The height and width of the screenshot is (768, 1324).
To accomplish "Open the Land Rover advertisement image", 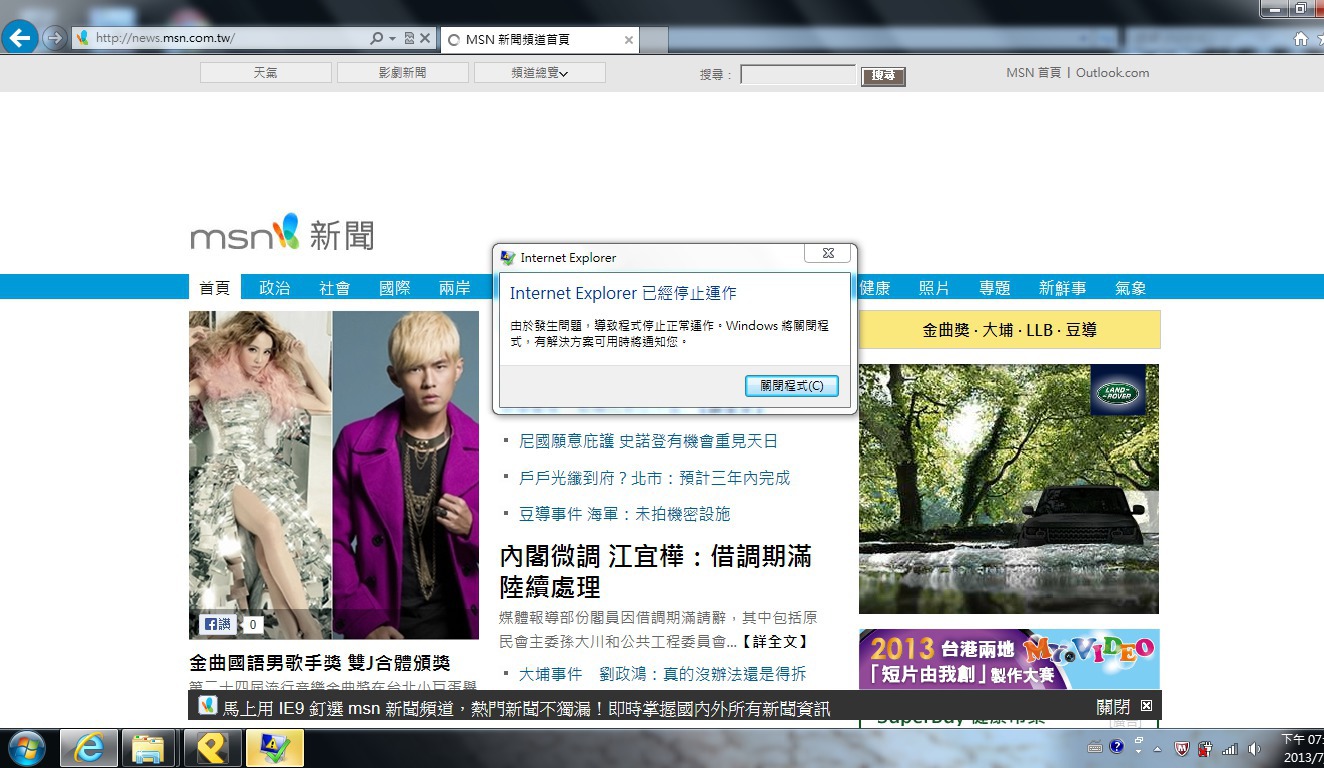I will coord(1008,488).
